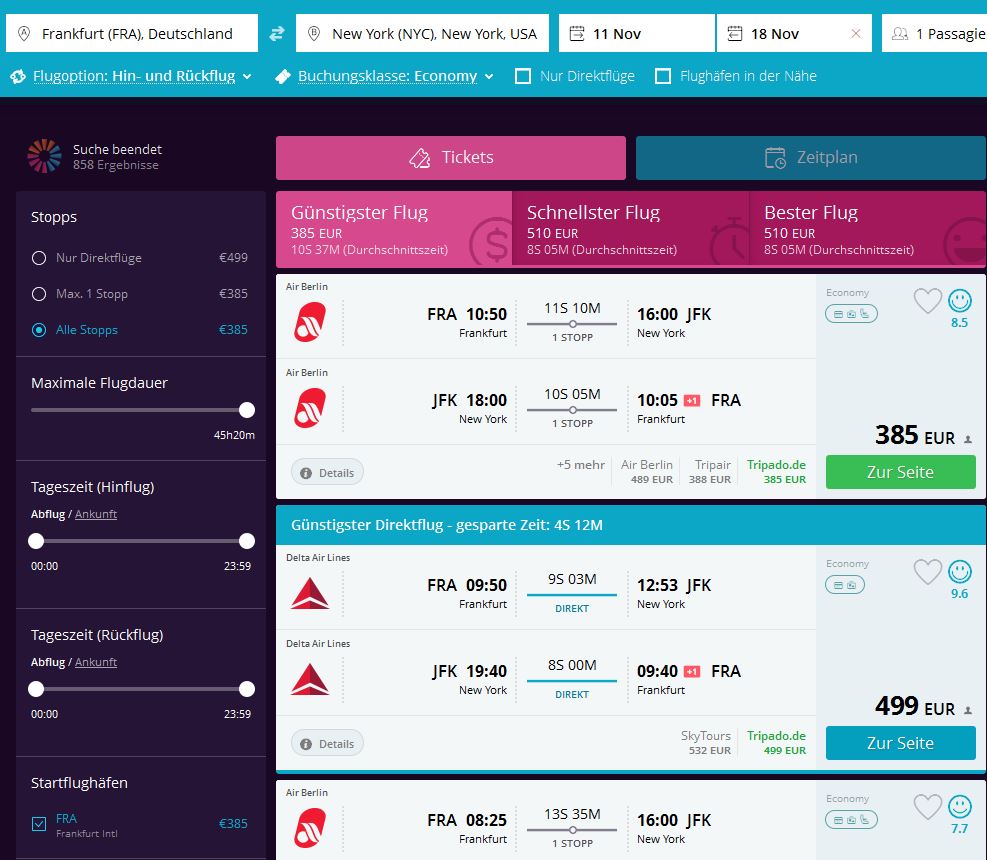The image size is (987, 860).
Task: Click the Rückflug 00:00 start time handle
Action: (x=36, y=689)
